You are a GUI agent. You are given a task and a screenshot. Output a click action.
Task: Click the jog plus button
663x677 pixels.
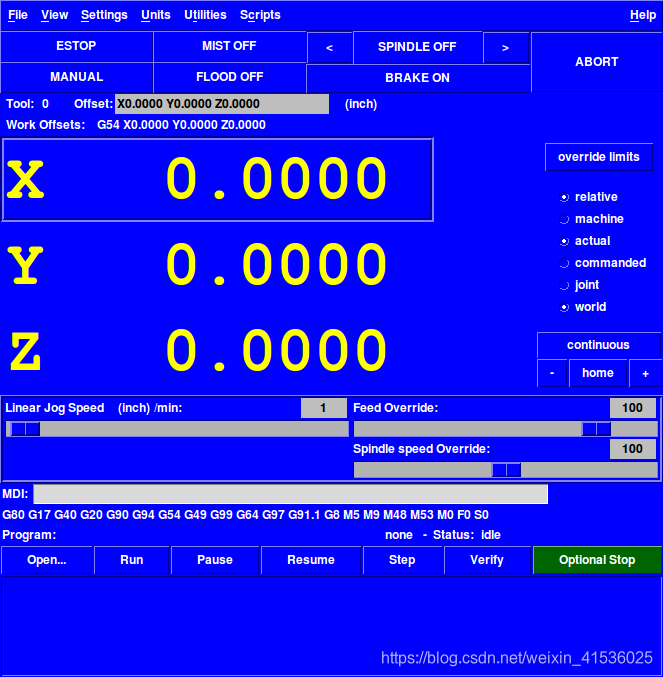[645, 373]
